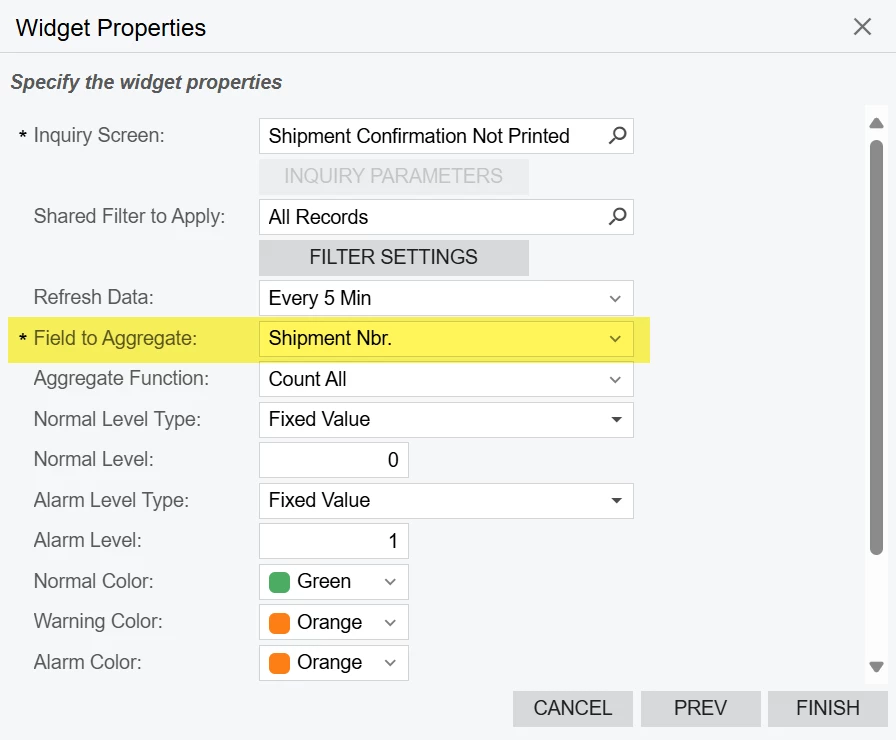This screenshot has height=740, width=896.
Task: Click the Alarm Level input field
Action: (334, 541)
